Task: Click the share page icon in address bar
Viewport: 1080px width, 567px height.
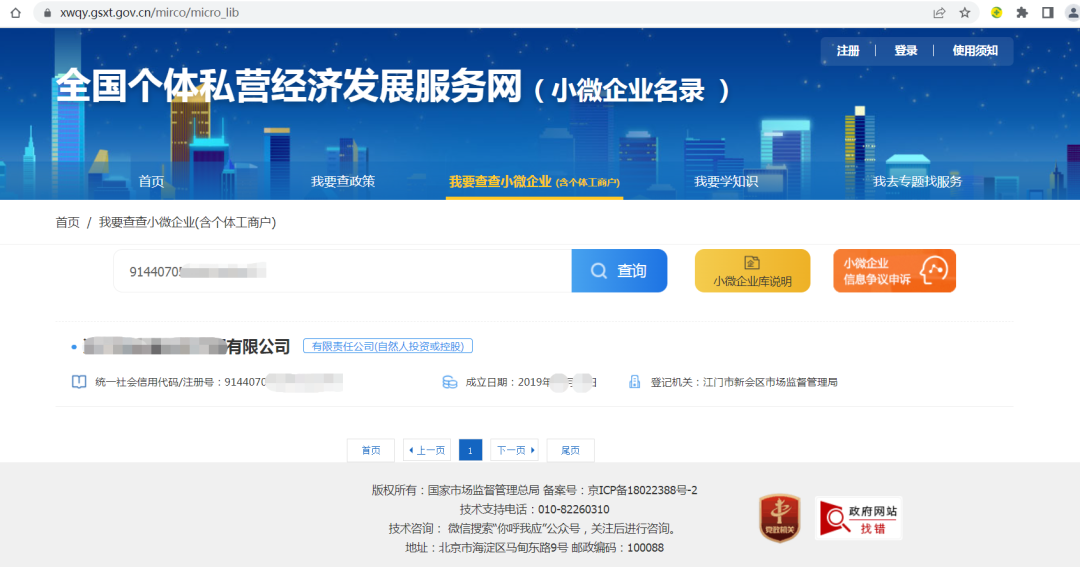Action: coord(939,13)
